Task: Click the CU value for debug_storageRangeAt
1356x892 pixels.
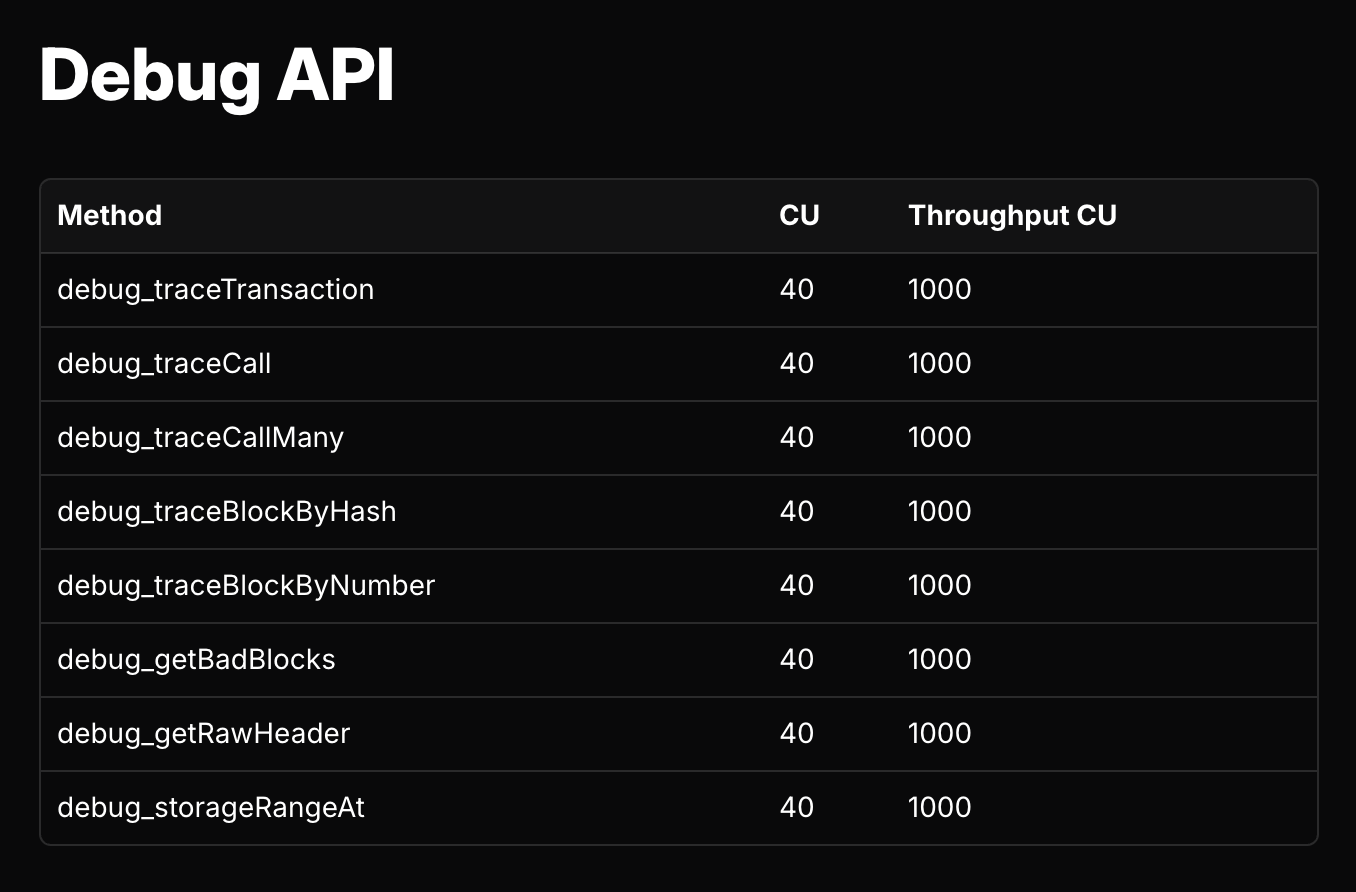Action: 797,808
